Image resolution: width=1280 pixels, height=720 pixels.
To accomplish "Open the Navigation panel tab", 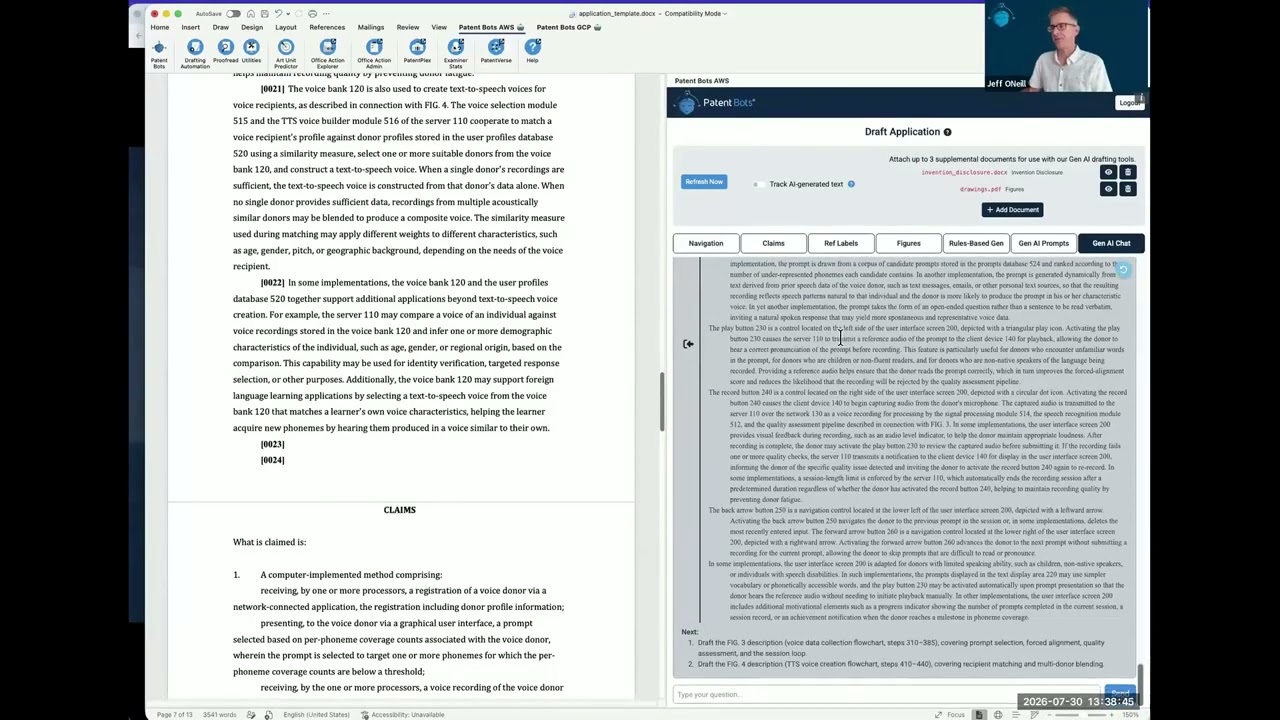I will click(x=706, y=243).
